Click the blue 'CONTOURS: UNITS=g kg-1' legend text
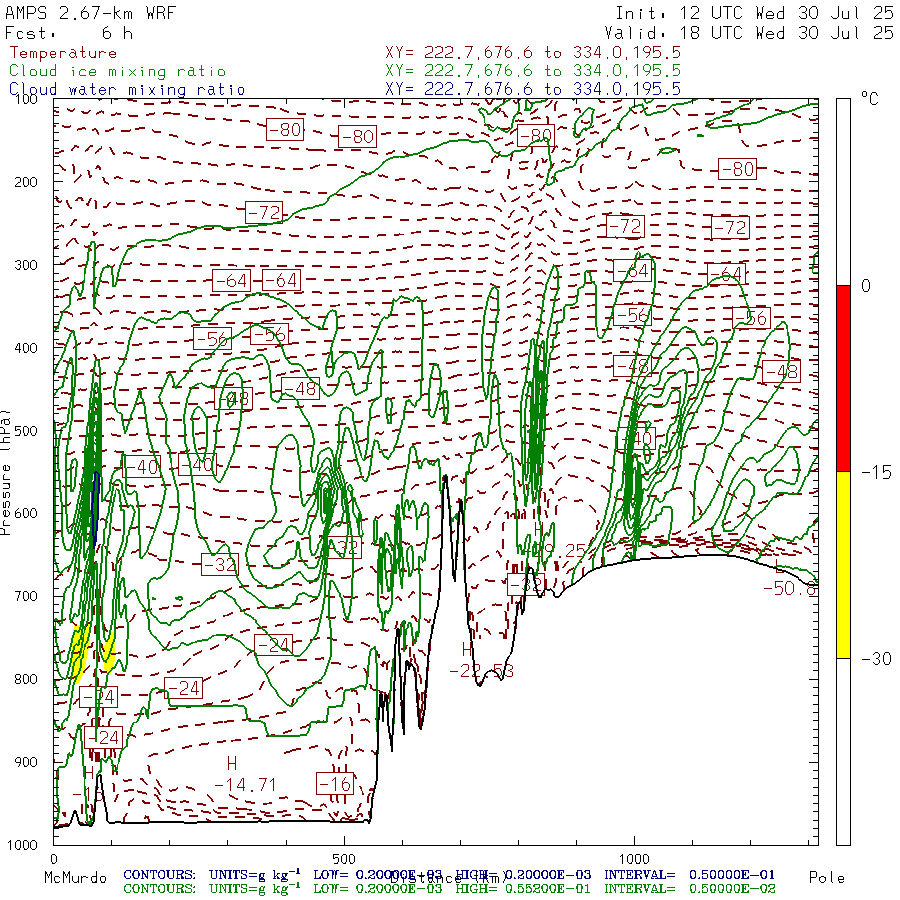The height and width of the screenshot is (900, 900). pyautogui.click(x=212, y=875)
